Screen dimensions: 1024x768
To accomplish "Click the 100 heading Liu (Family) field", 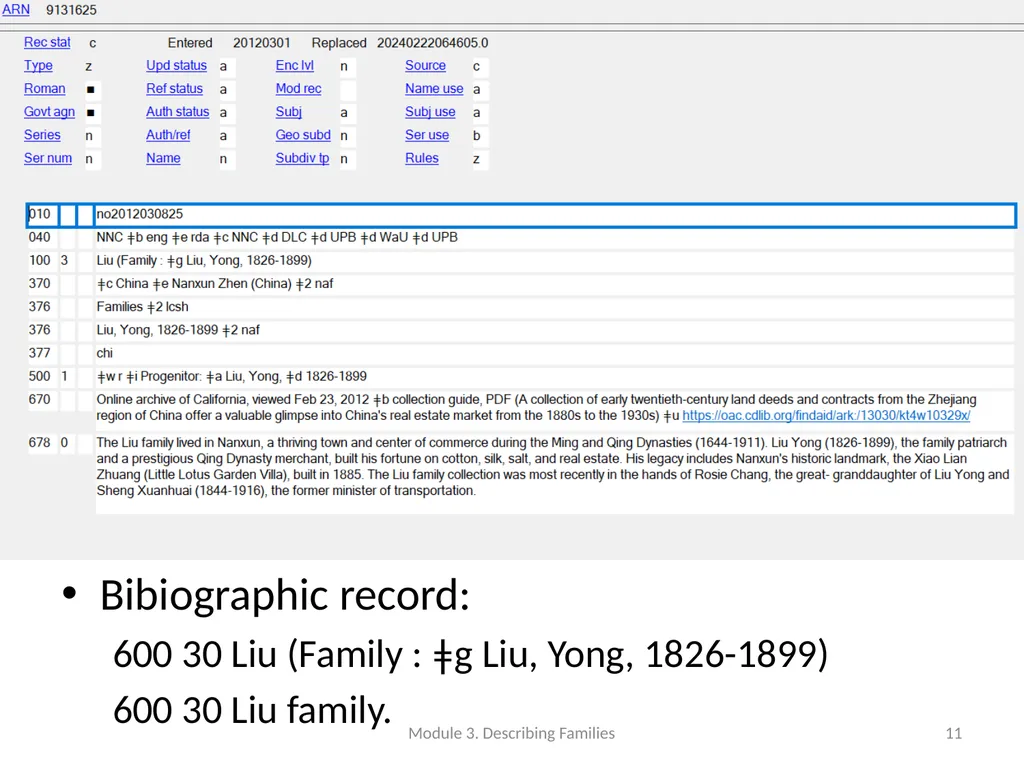I will point(554,261).
